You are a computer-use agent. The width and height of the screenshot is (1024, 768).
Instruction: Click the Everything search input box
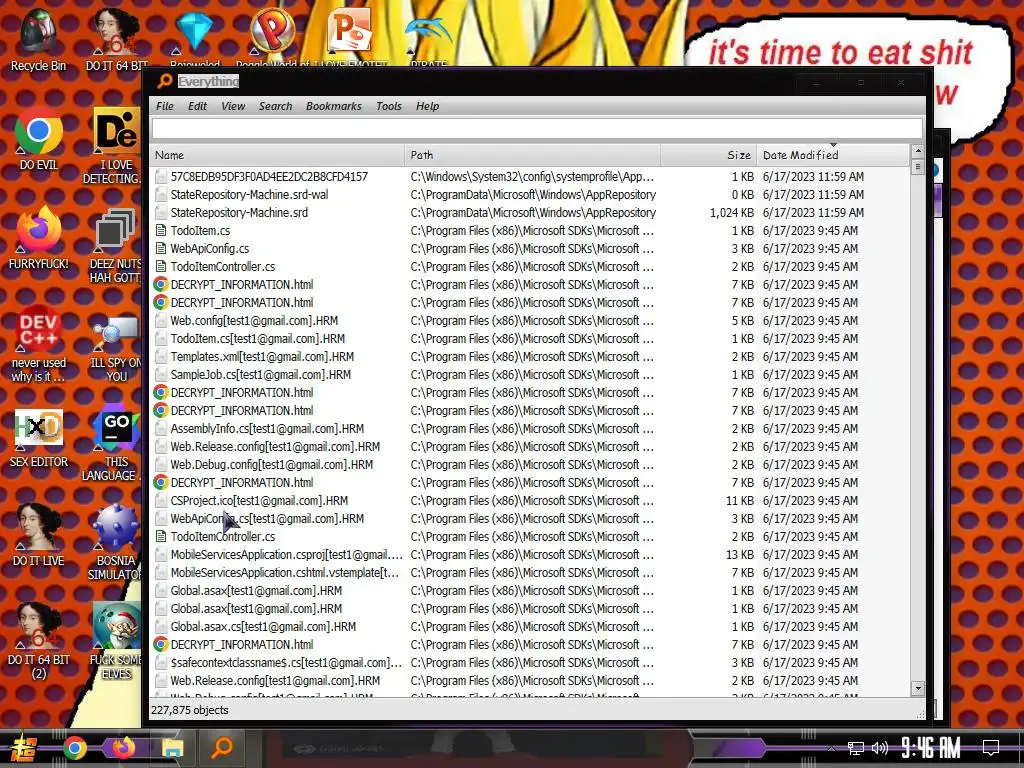[537, 129]
